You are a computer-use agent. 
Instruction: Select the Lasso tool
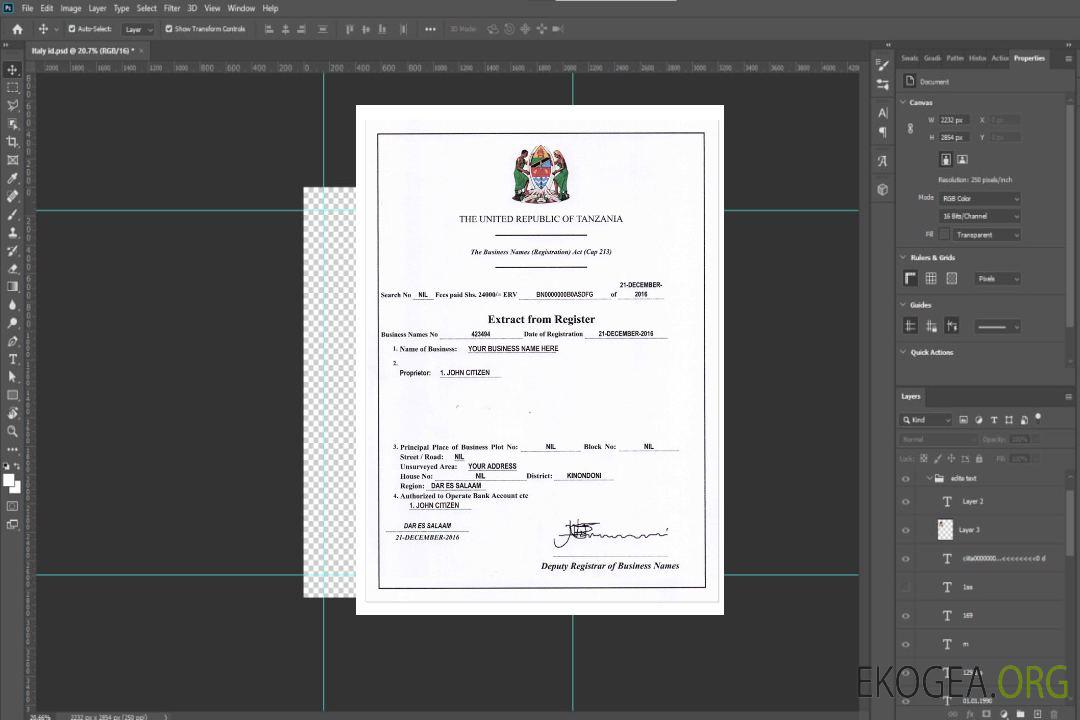tap(12, 105)
